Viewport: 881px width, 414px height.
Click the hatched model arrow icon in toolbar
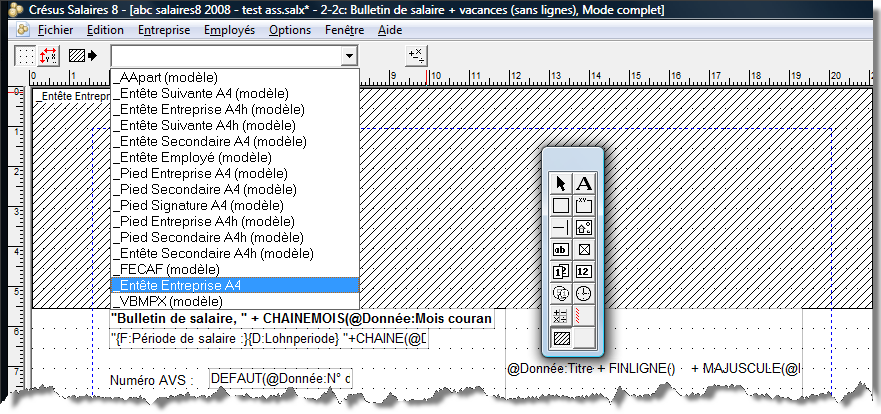[83, 56]
